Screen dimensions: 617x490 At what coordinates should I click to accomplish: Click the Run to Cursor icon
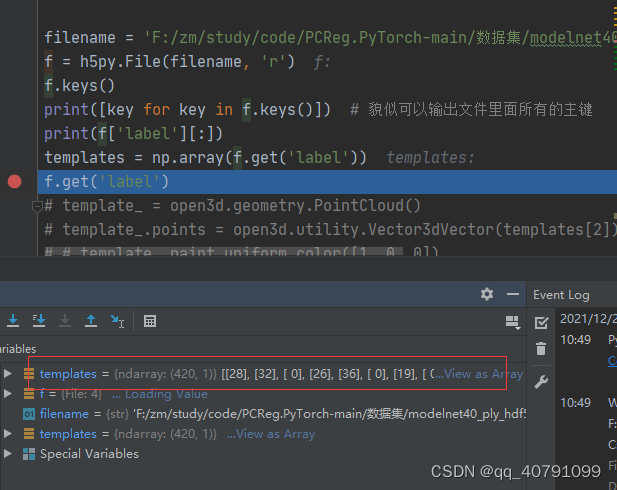click(x=117, y=321)
